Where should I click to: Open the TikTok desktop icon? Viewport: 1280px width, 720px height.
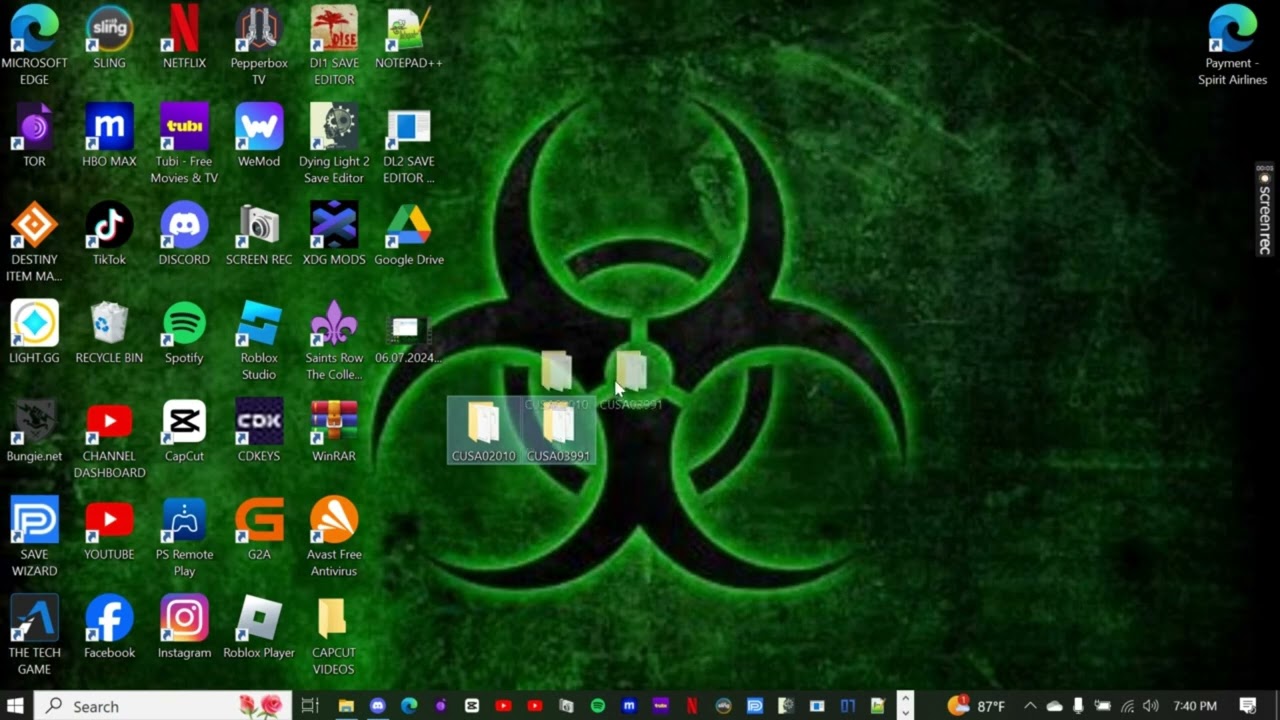pyautogui.click(x=109, y=234)
